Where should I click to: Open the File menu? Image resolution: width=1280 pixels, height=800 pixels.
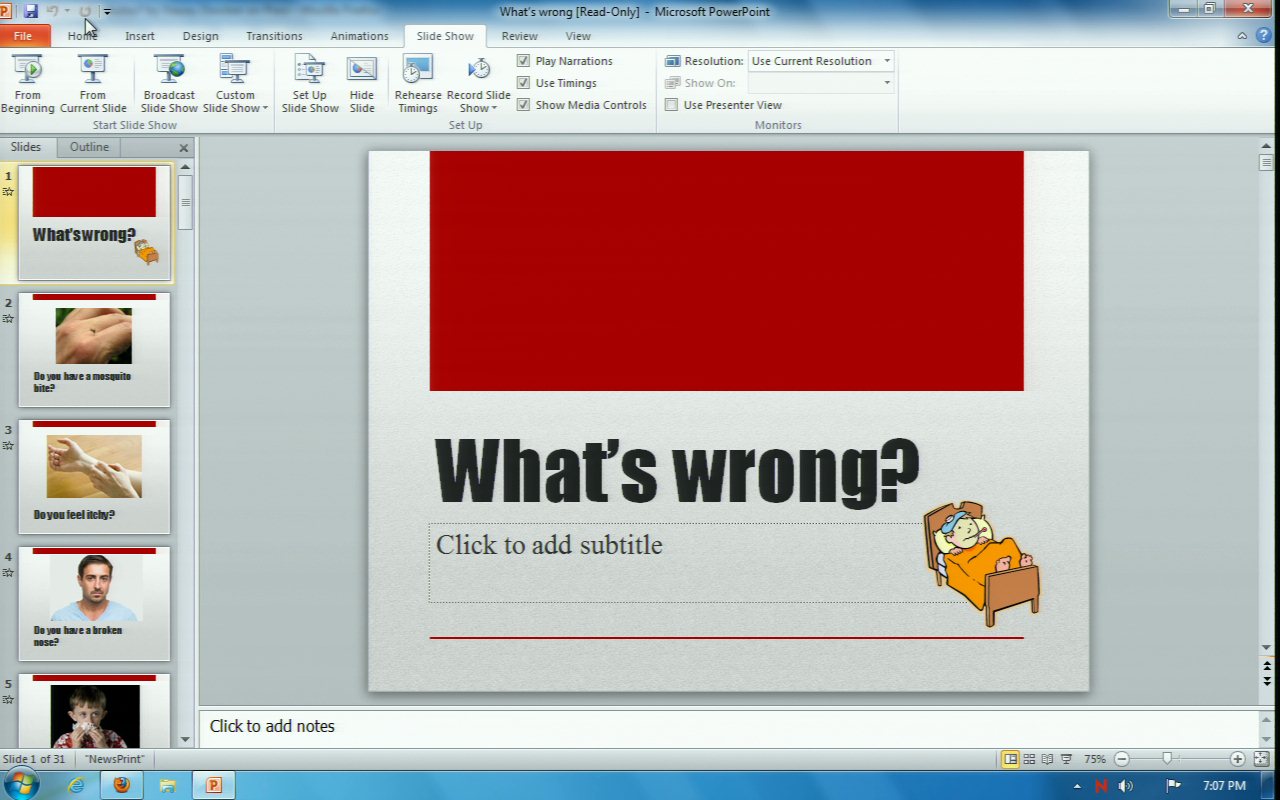pyautogui.click(x=23, y=36)
